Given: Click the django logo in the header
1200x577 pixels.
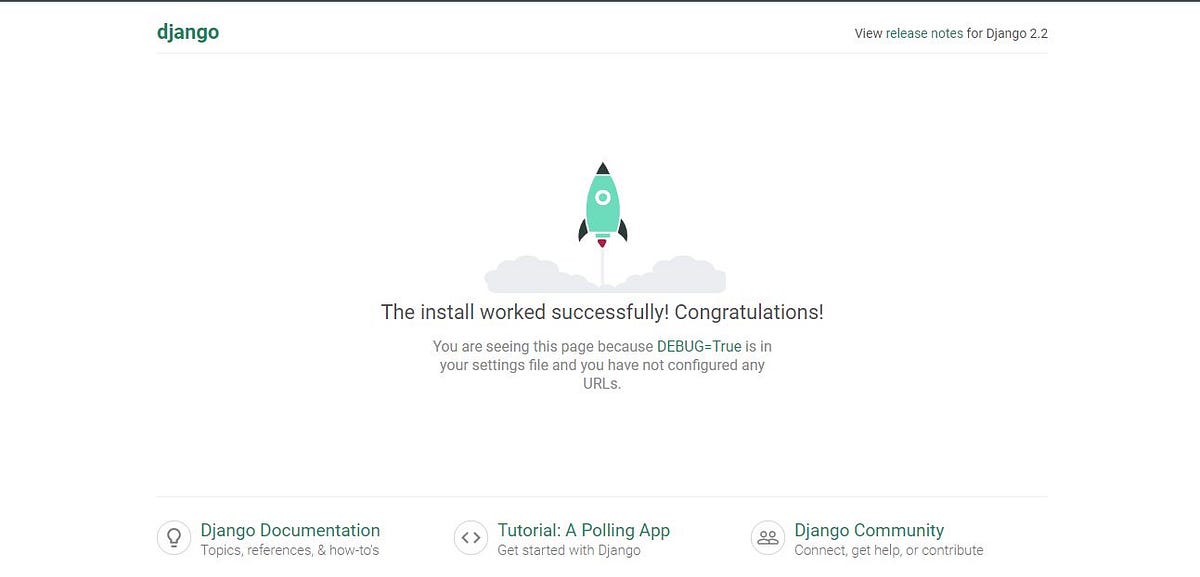Looking at the screenshot, I should 188,32.
